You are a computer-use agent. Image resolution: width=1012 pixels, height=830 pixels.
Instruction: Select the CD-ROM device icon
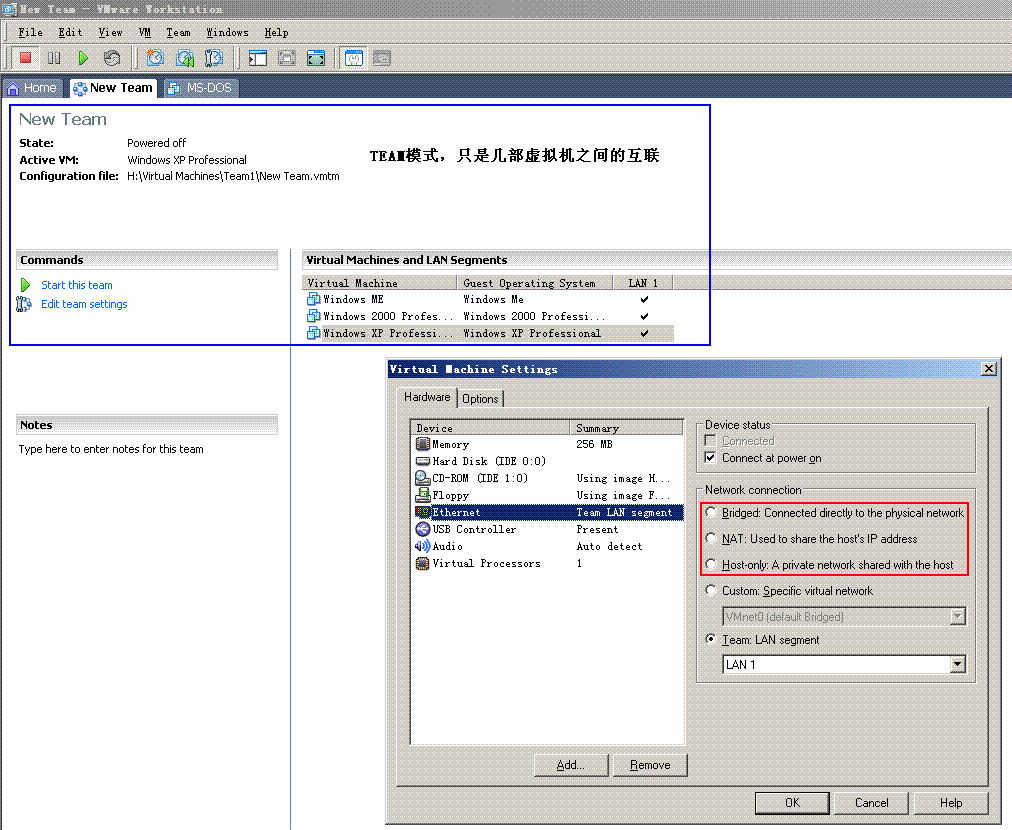click(x=423, y=478)
